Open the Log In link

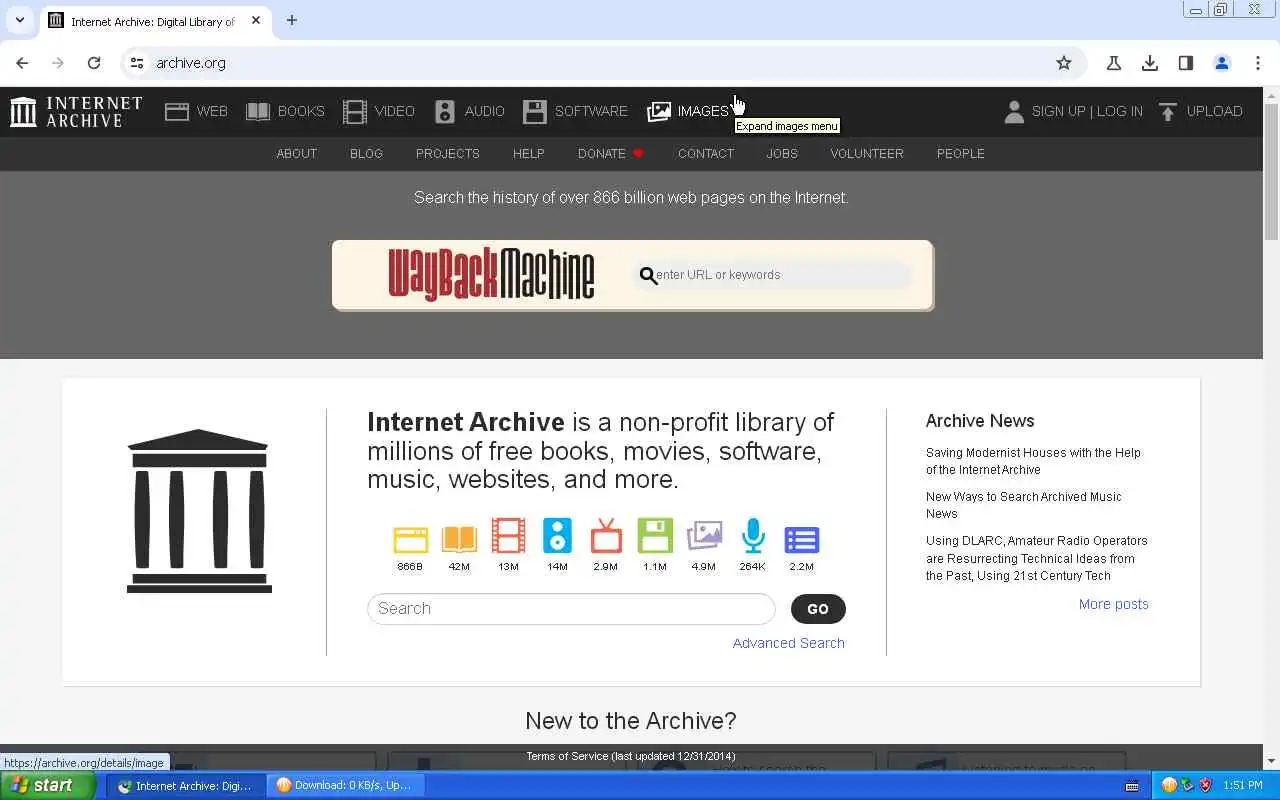1120,111
